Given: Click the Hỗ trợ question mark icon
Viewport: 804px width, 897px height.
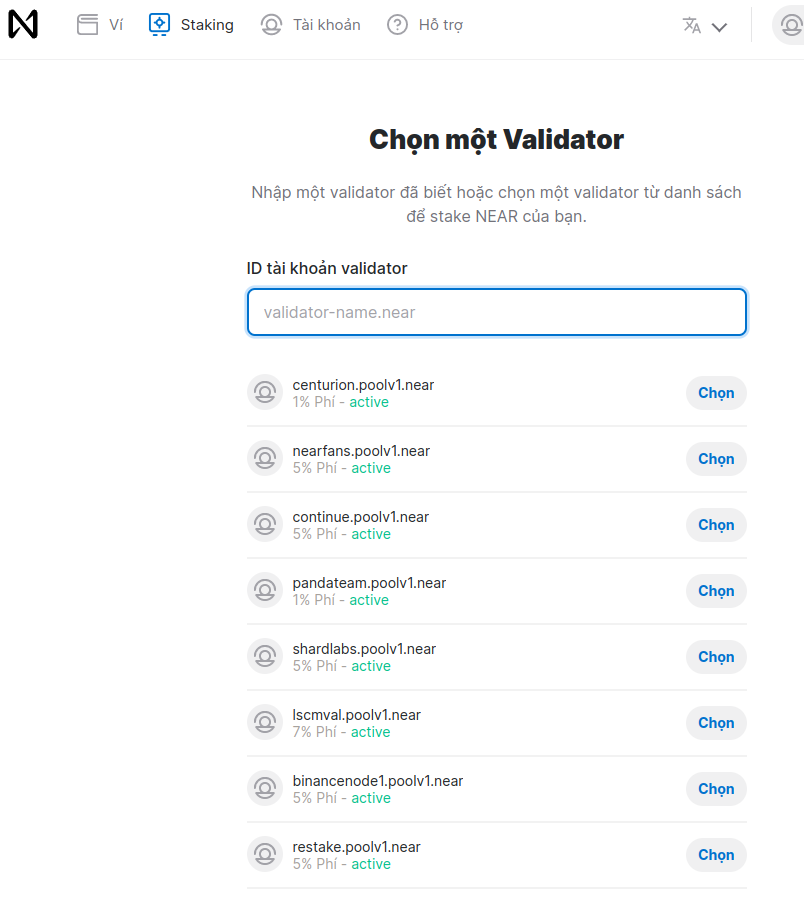Looking at the screenshot, I should tap(397, 25).
